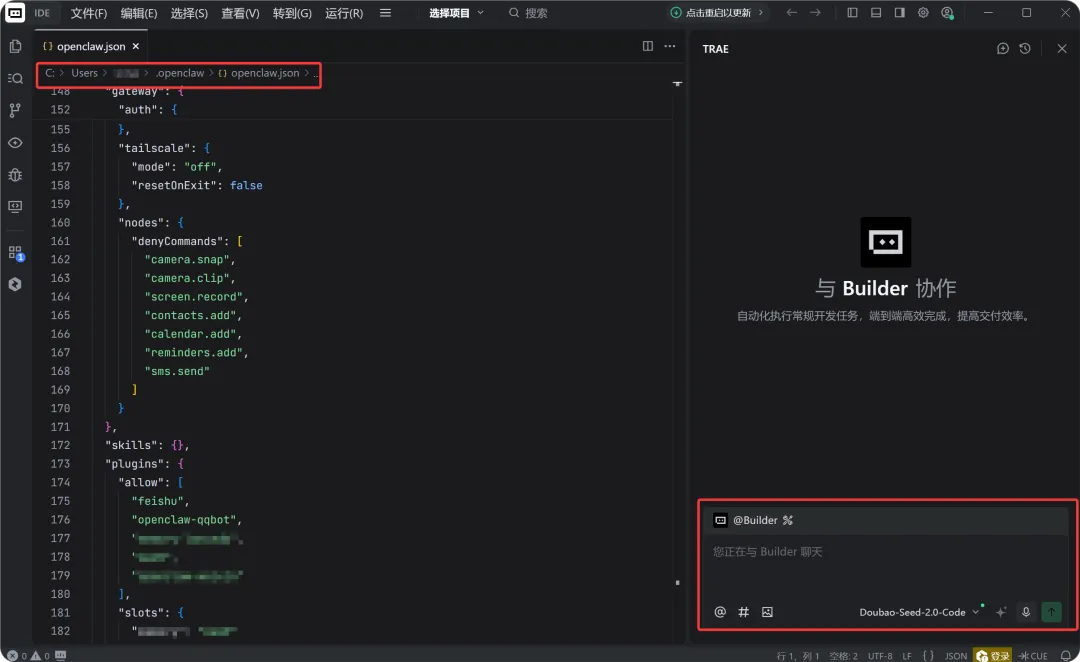Viewport: 1080px width, 662px height.
Task: Open the Extensions icon with badge
Action: pyautogui.click(x=16, y=253)
